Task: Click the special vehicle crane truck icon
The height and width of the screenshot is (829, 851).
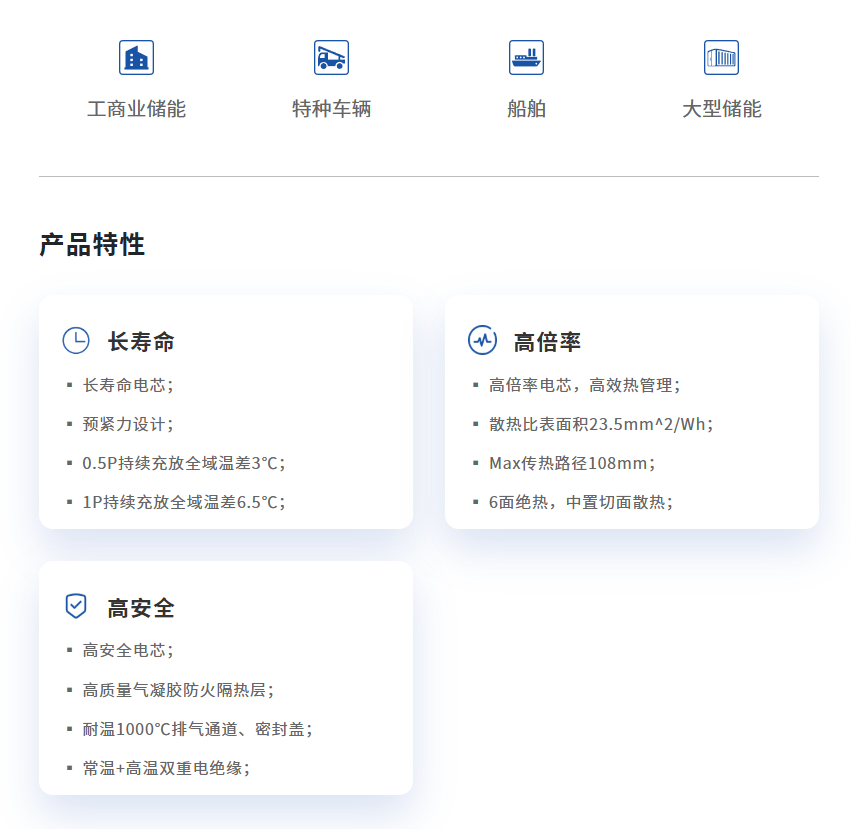Action: tap(331, 58)
